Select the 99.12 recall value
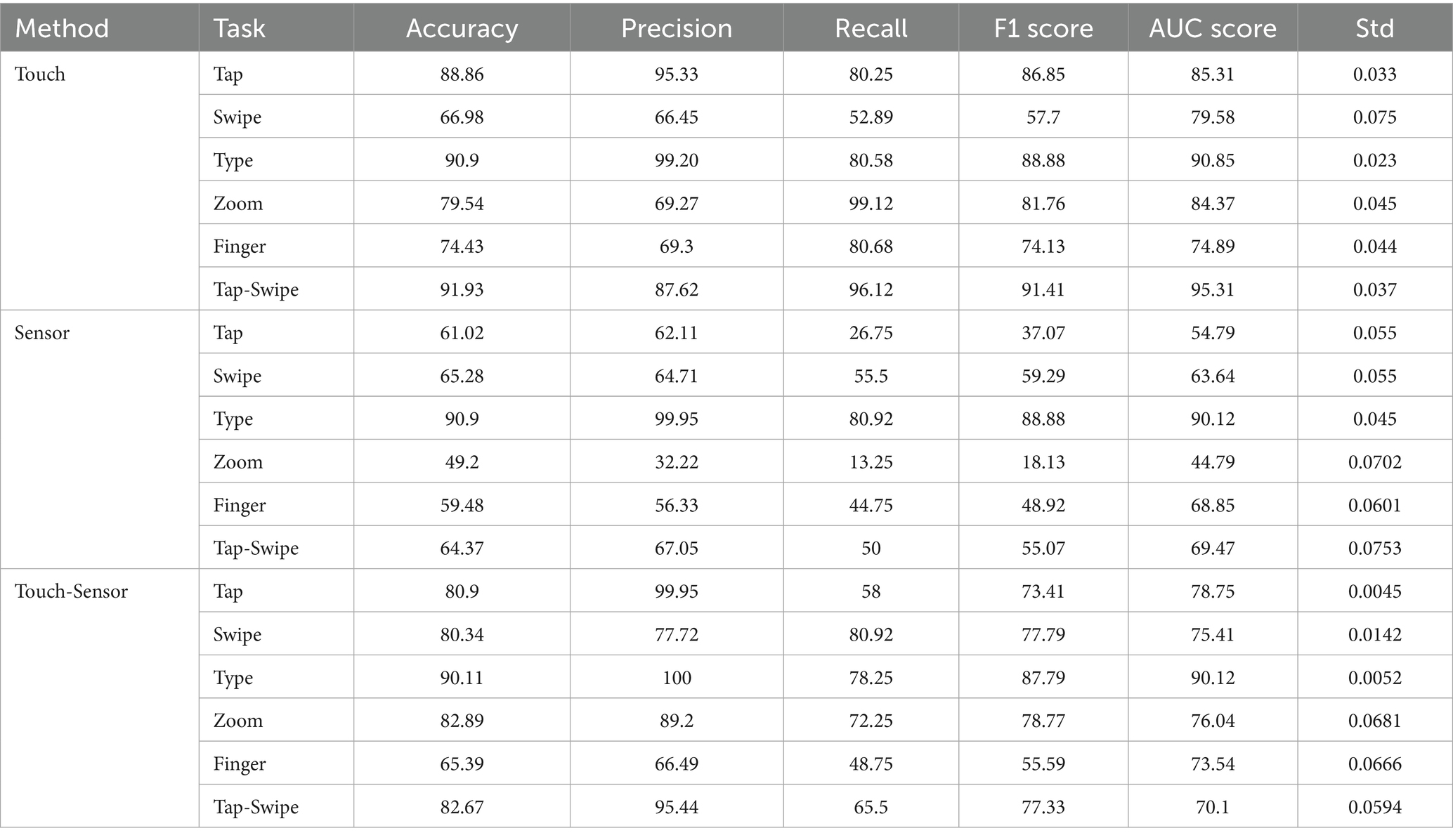The width and height of the screenshot is (1453, 840). click(871, 203)
